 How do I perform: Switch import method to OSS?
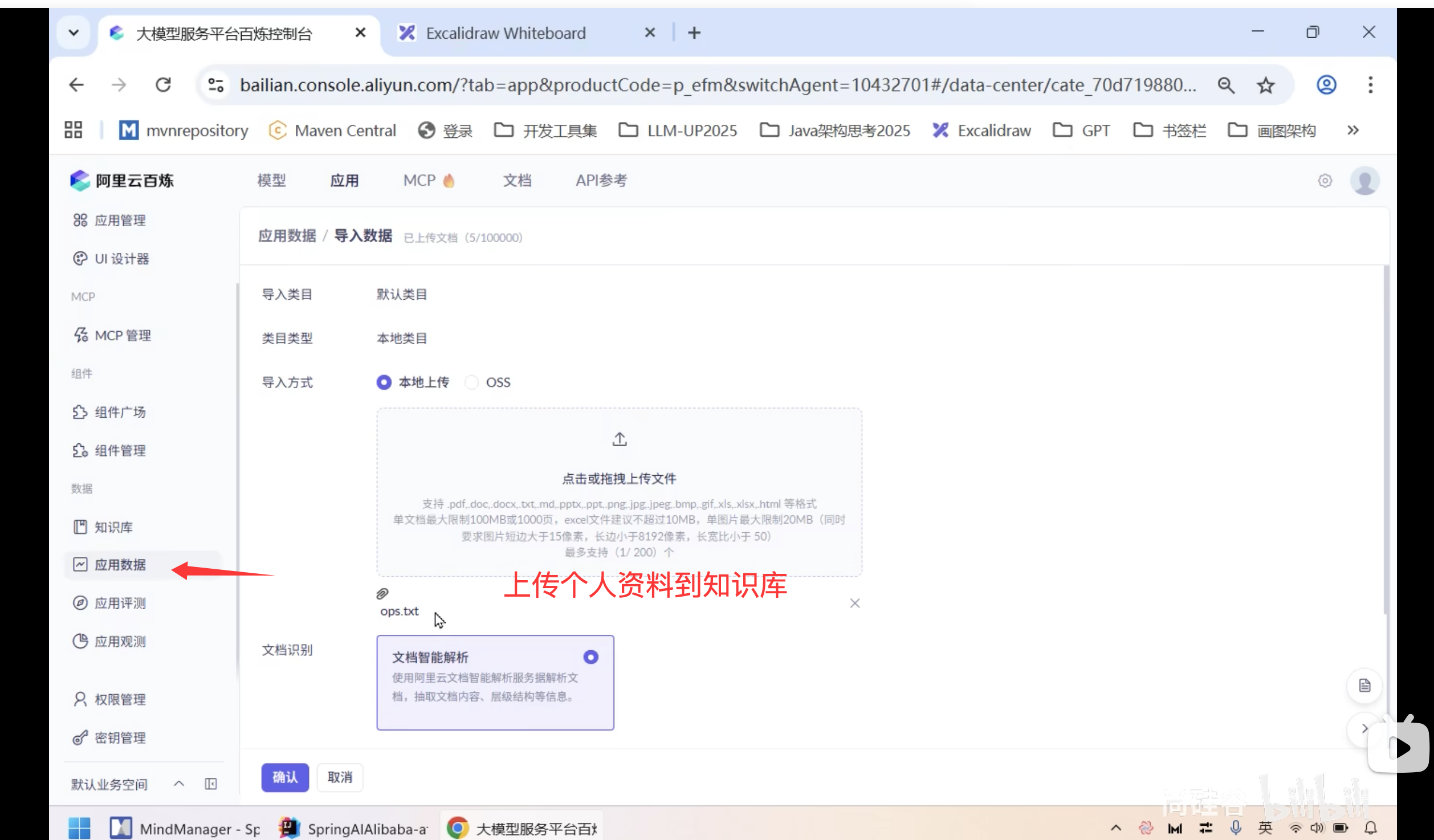pyautogui.click(x=471, y=382)
